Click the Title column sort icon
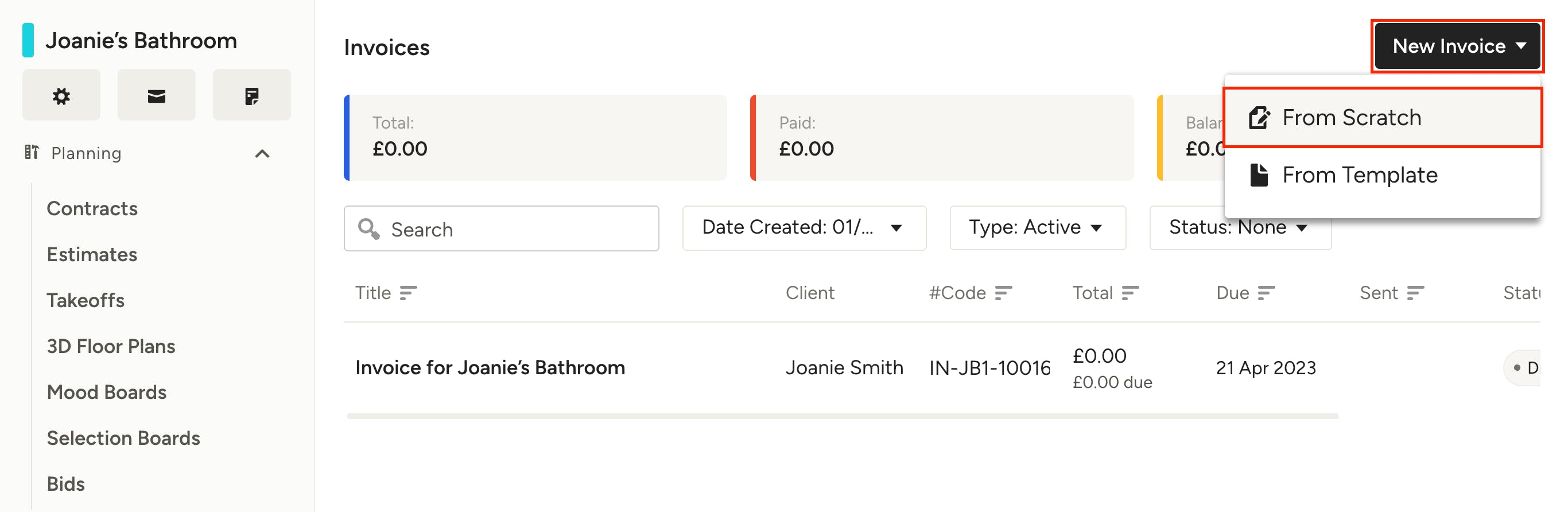This screenshot has height=512, width=1568. click(x=408, y=293)
